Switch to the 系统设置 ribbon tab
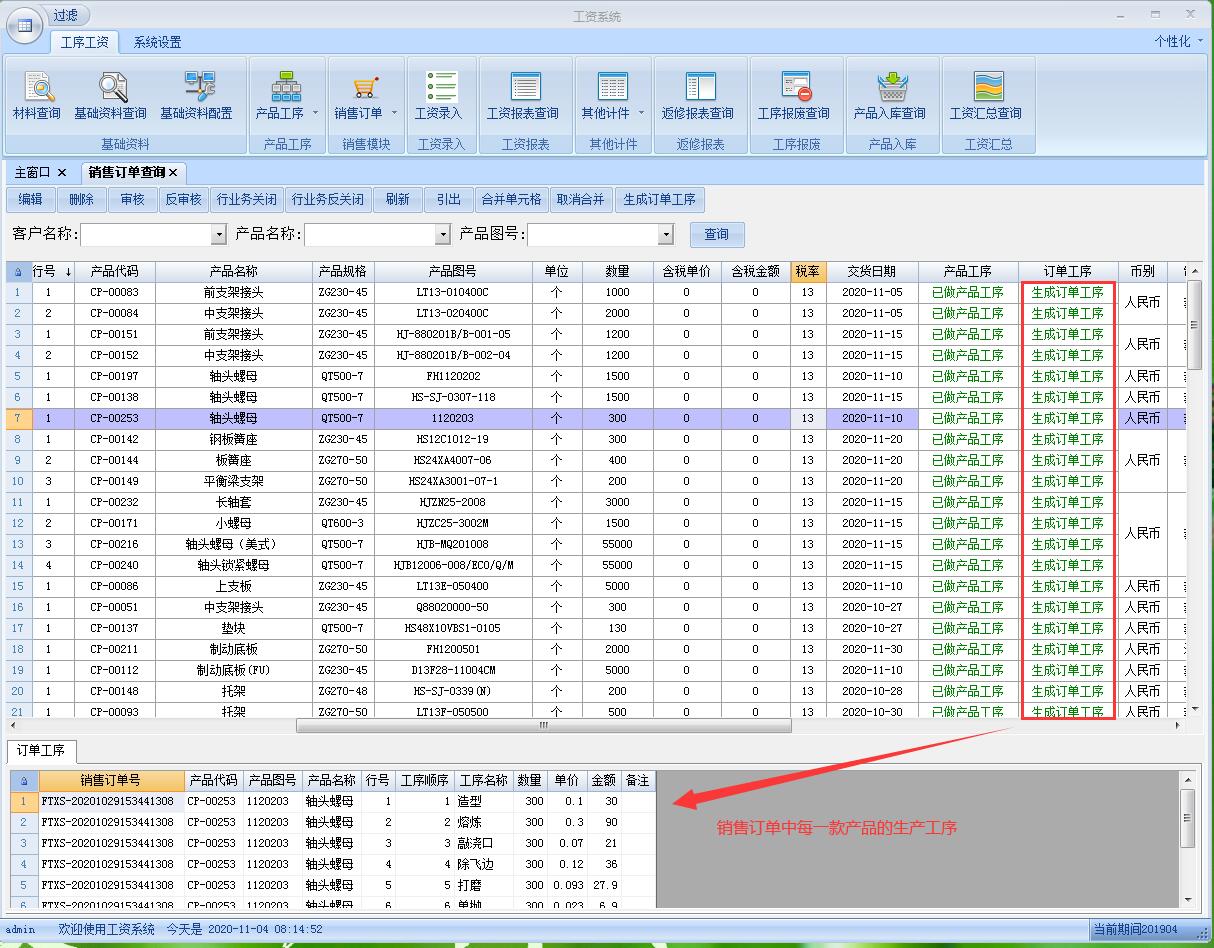This screenshot has width=1214, height=948. click(x=157, y=42)
